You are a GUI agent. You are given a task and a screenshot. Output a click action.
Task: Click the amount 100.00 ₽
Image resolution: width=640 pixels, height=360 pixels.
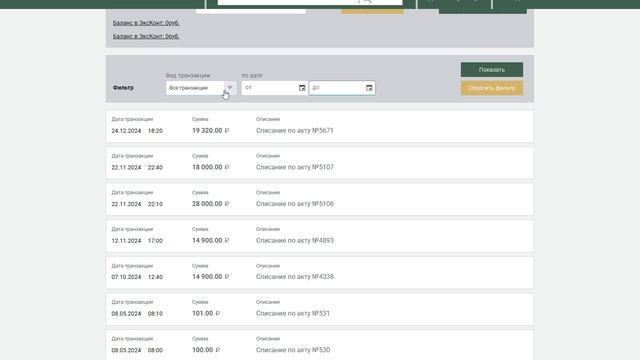206,350
